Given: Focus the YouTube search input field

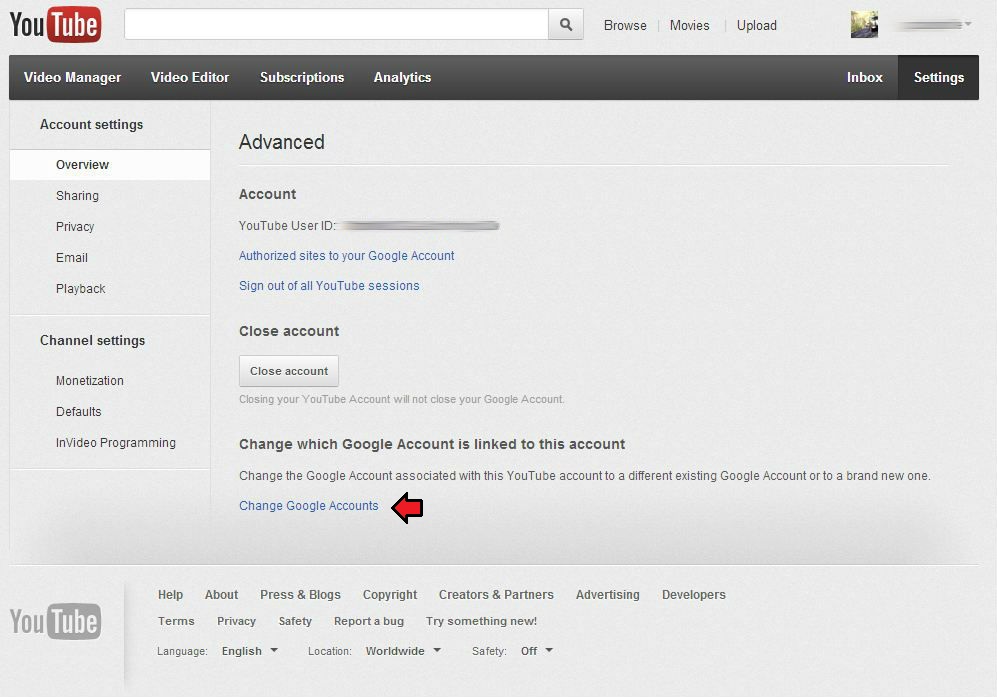Looking at the screenshot, I should (x=336, y=24).
